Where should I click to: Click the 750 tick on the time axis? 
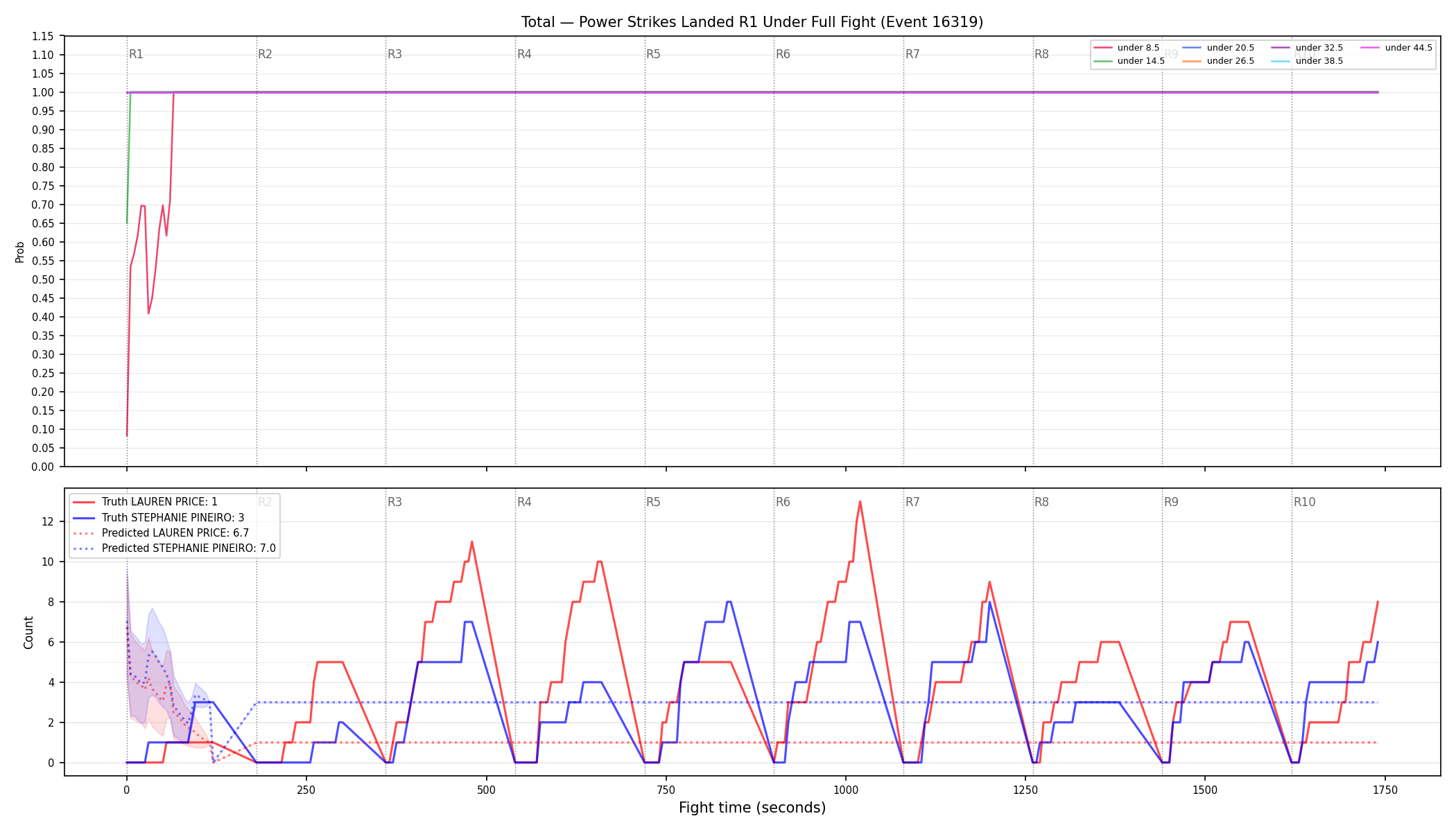[x=666, y=790]
